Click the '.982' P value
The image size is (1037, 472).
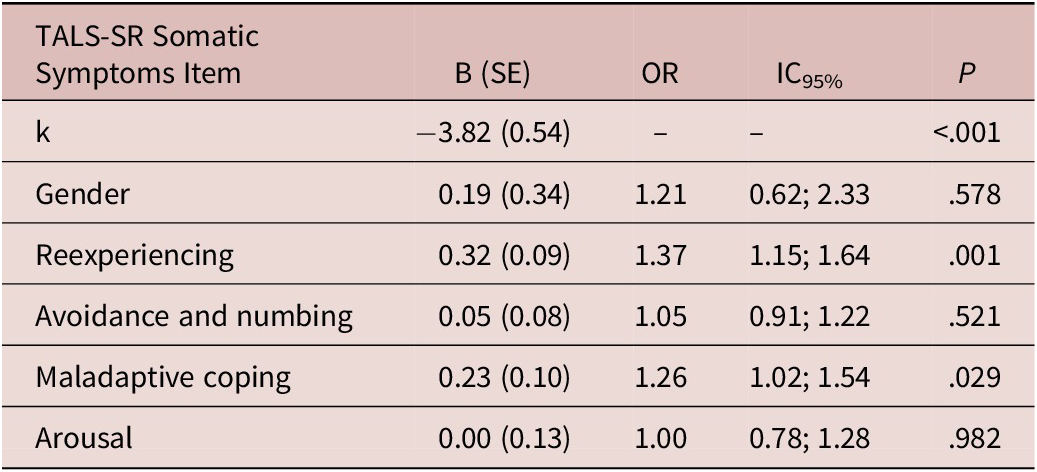tap(976, 438)
